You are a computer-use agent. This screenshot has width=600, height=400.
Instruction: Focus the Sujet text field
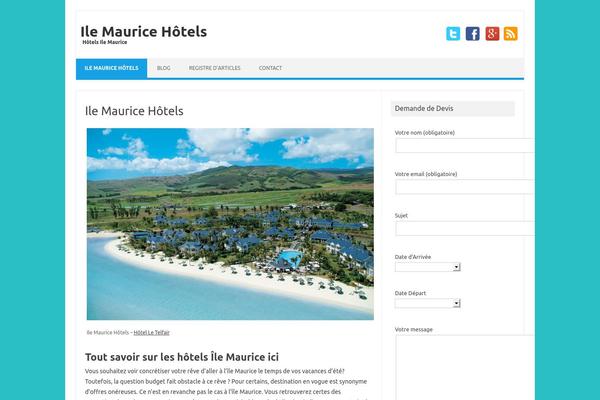[465, 228]
